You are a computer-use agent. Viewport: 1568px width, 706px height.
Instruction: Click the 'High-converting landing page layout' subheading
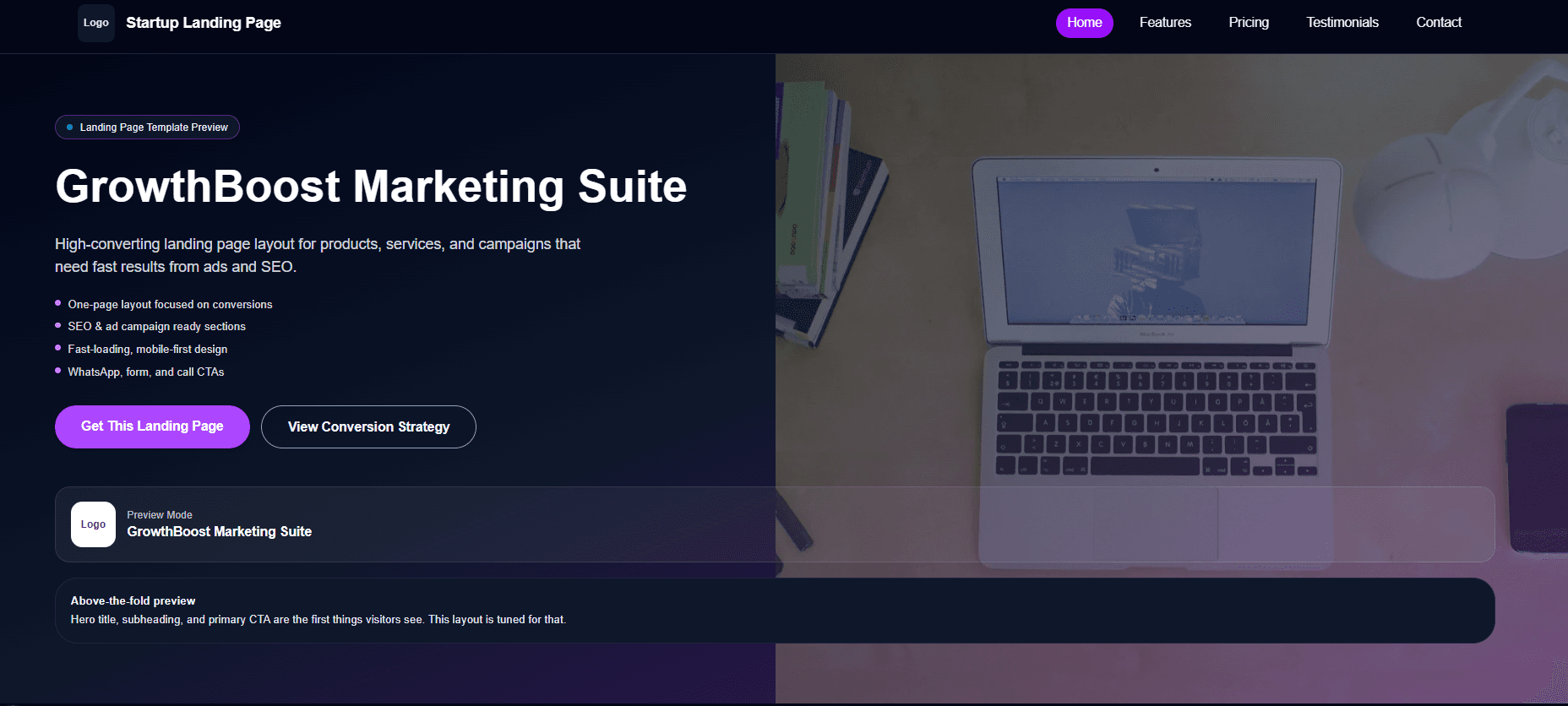318,255
